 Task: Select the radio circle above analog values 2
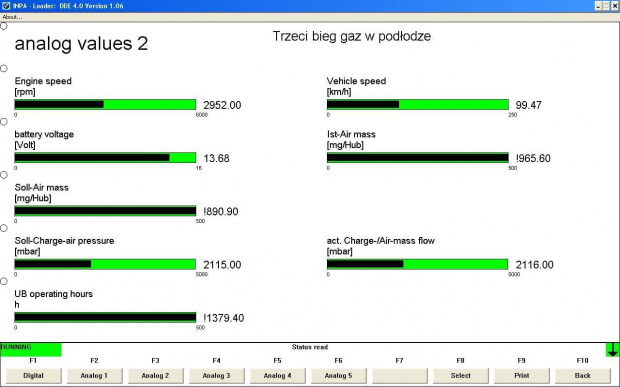point(4,26)
